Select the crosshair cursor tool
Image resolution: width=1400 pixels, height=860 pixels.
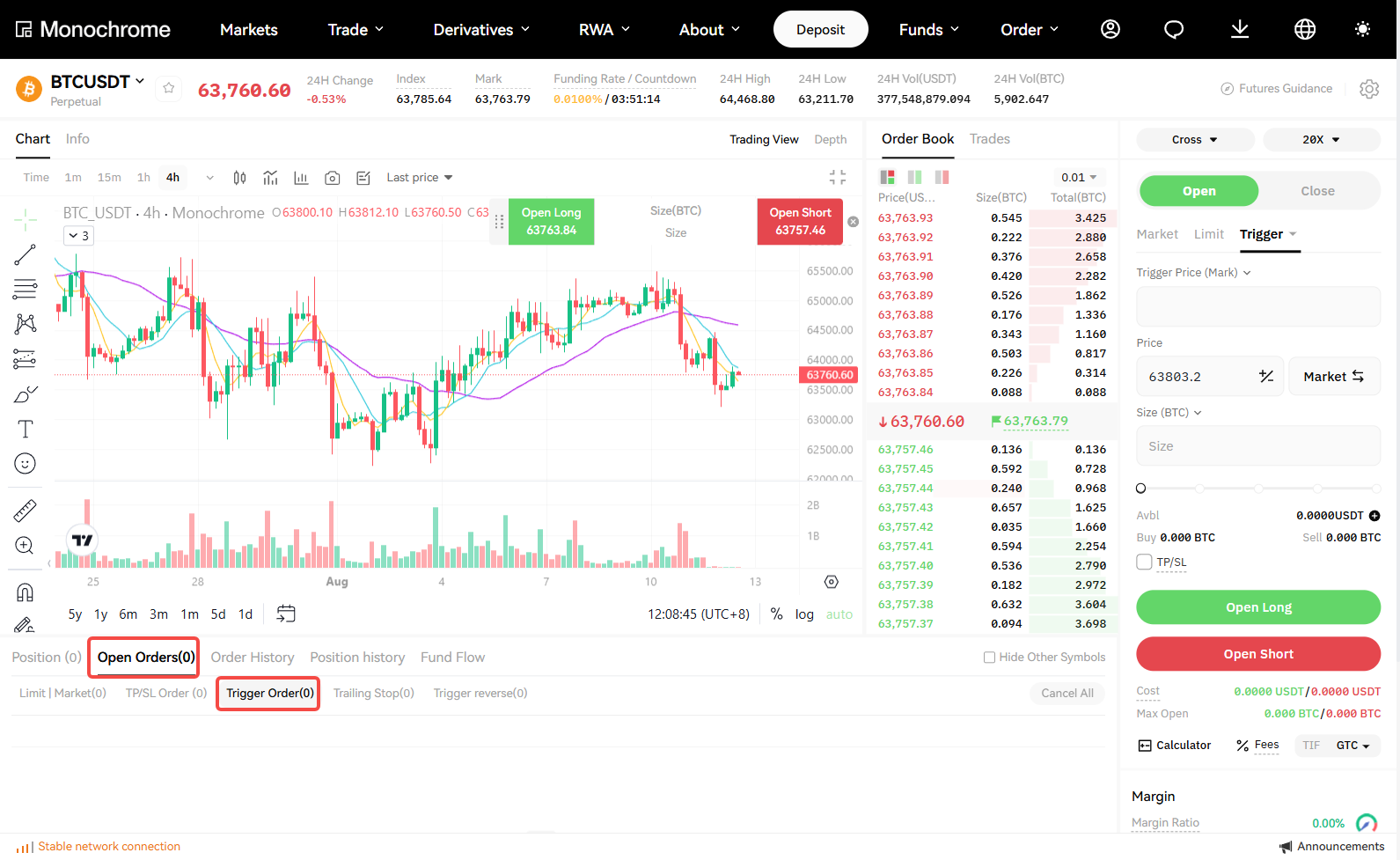(25, 219)
